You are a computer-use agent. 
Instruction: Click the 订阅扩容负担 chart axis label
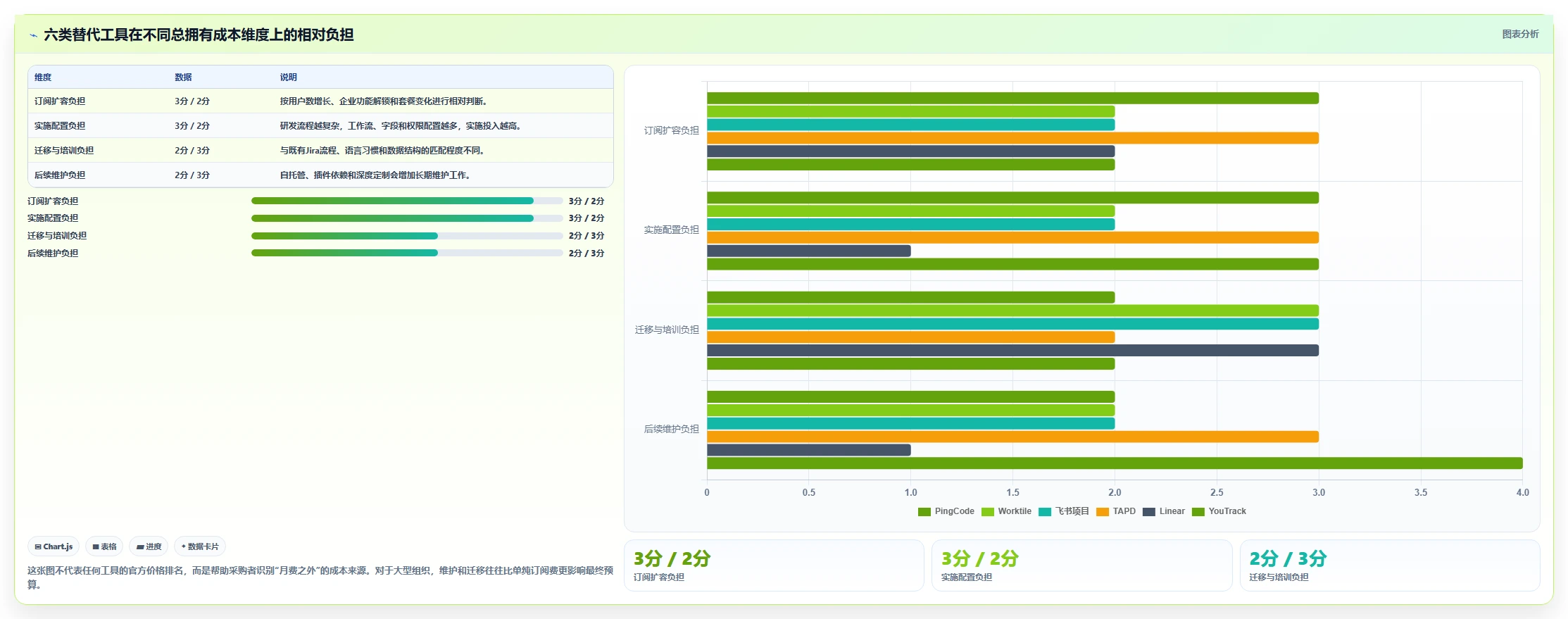(672, 131)
